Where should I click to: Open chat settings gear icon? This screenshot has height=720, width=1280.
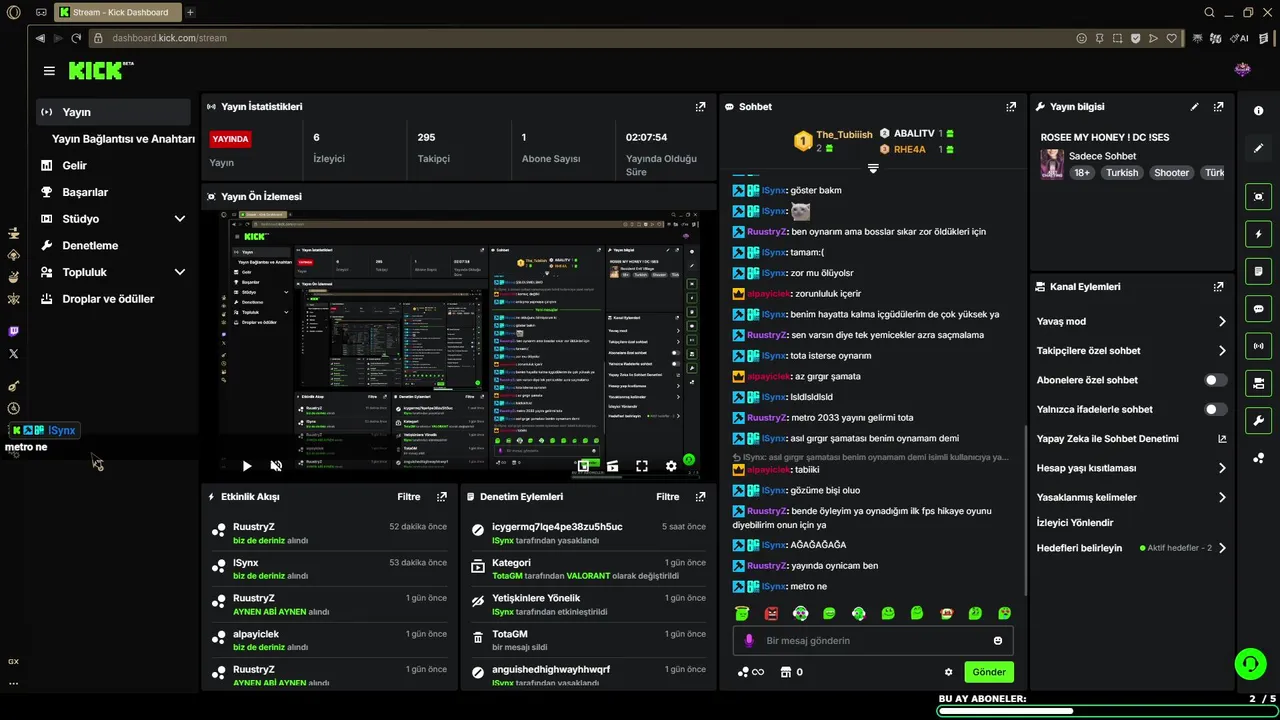point(948,672)
